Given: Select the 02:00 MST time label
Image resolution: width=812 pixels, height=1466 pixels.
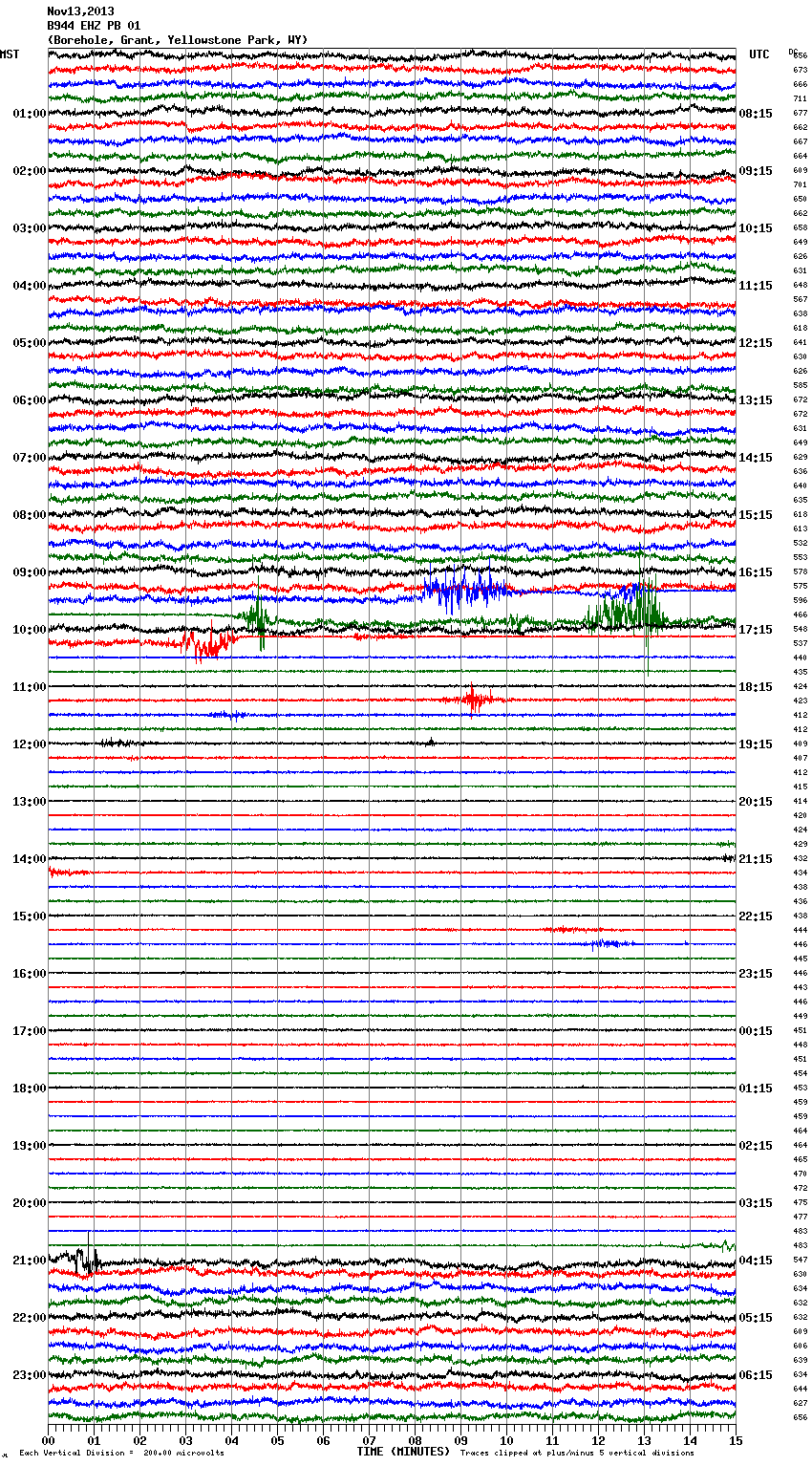Looking at the screenshot, I should click(x=30, y=171).
